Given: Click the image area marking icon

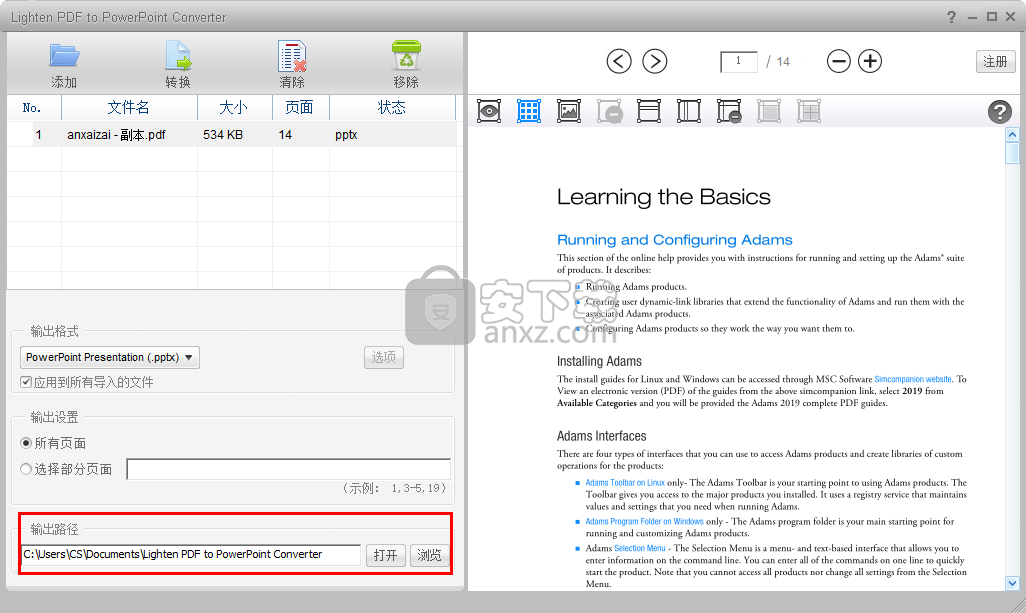Looking at the screenshot, I should pyautogui.click(x=569, y=111).
